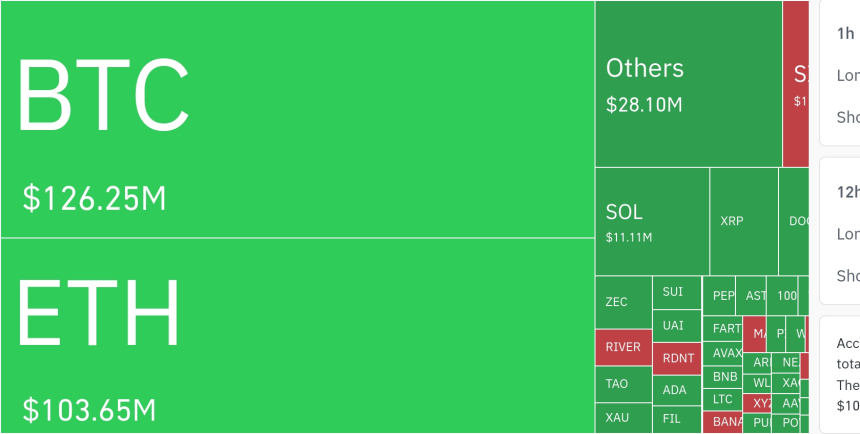Screen dimensions: 860x434
Task: Click the SOL heatmap tile
Action: click(652, 221)
